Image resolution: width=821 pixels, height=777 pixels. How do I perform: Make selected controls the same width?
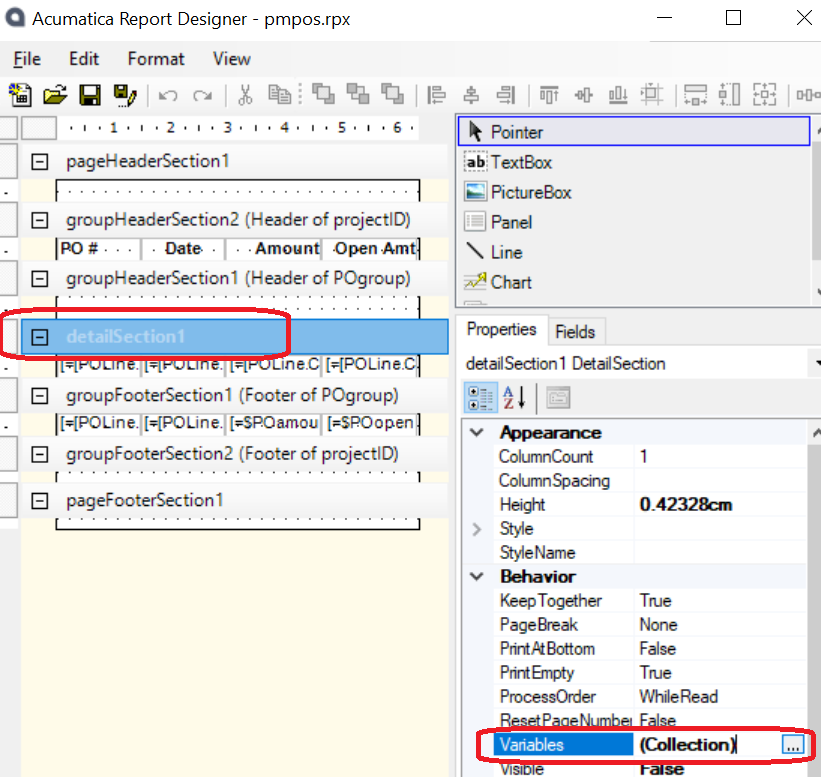(695, 95)
